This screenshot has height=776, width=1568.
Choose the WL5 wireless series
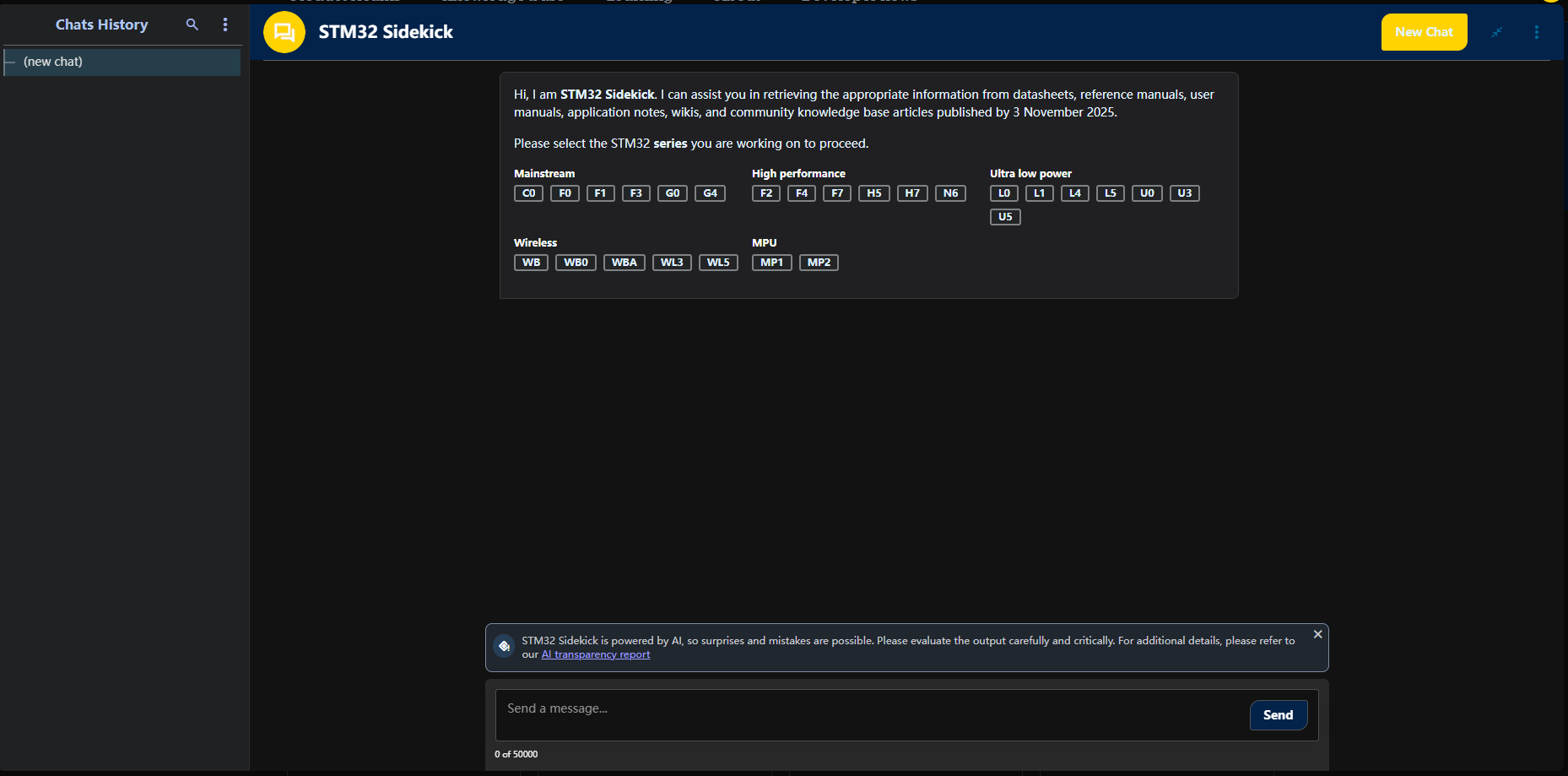click(718, 263)
